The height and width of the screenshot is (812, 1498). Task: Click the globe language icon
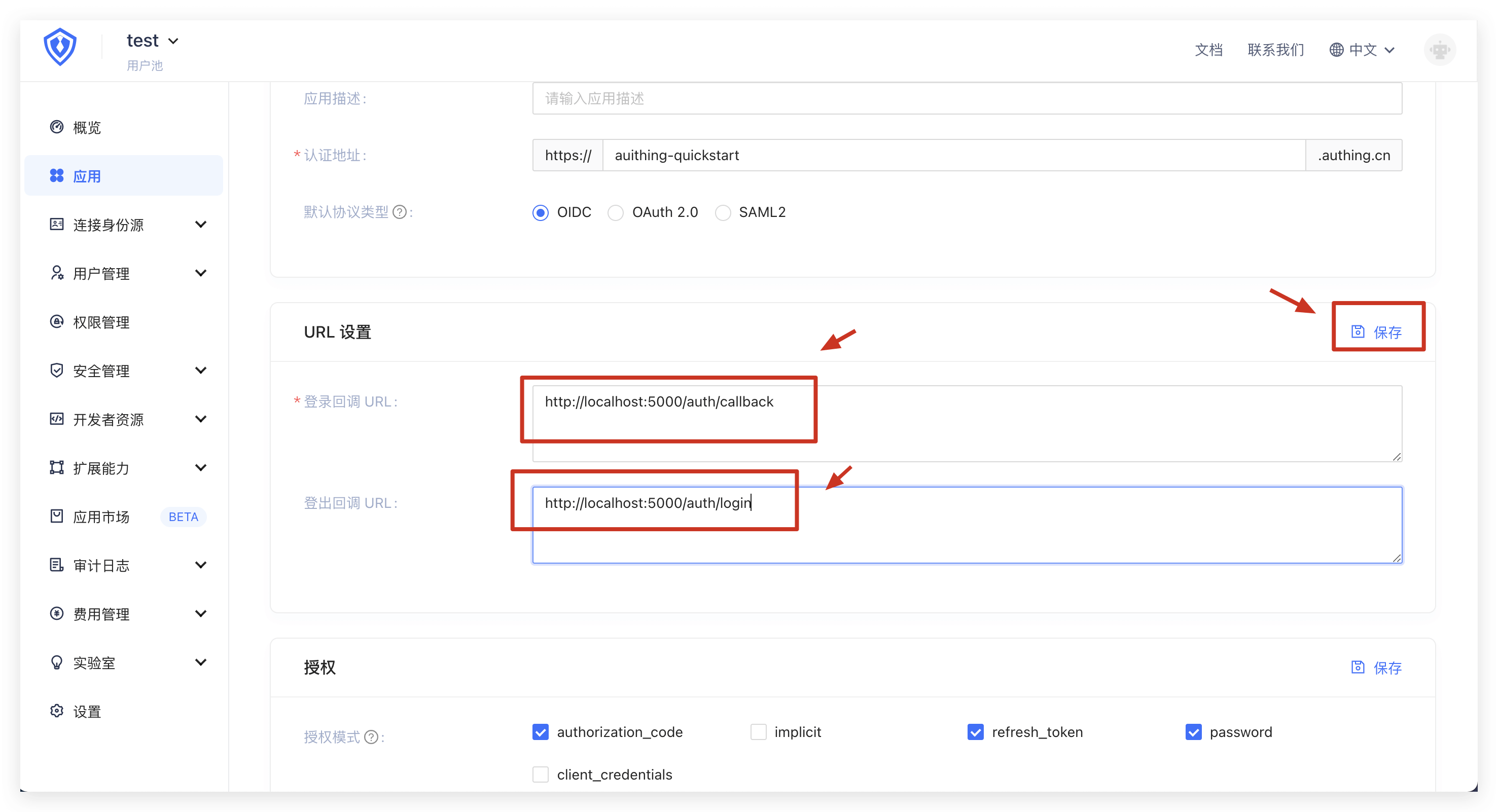[x=1336, y=50]
